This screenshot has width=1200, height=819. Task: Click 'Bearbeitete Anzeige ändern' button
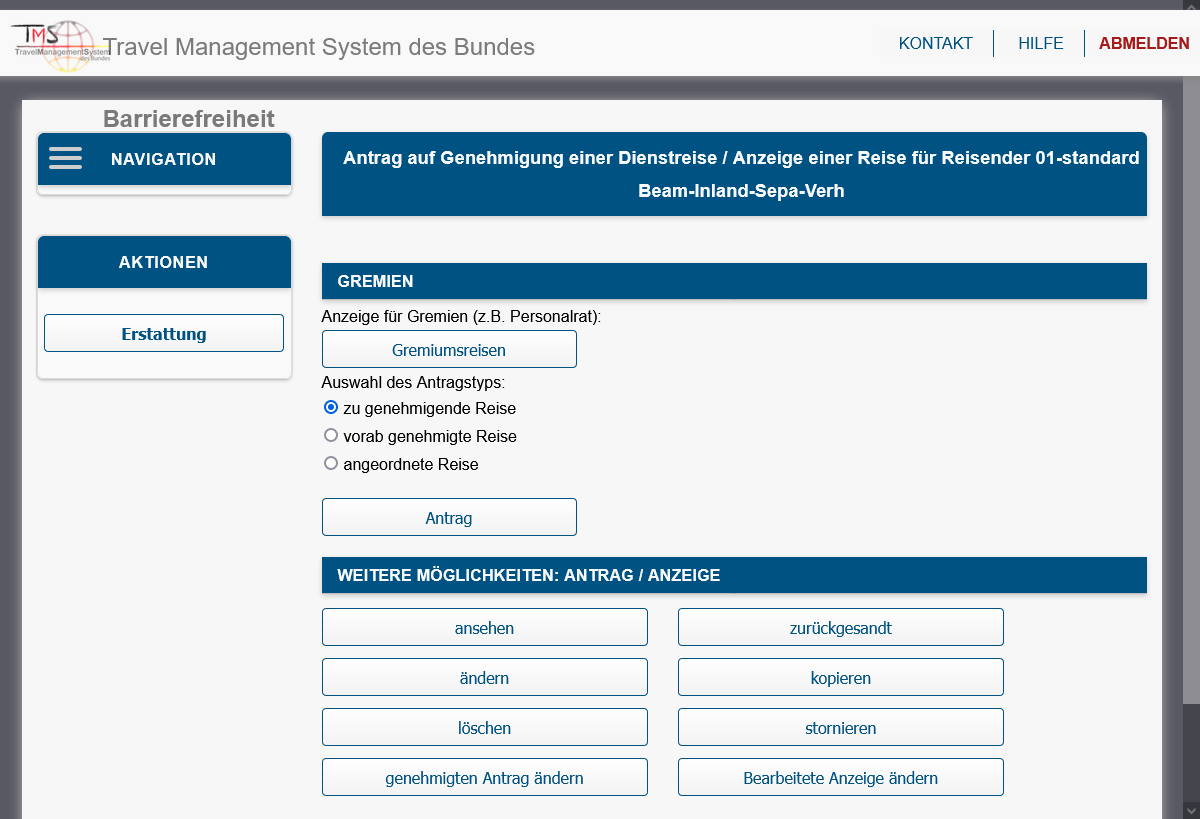click(x=841, y=777)
